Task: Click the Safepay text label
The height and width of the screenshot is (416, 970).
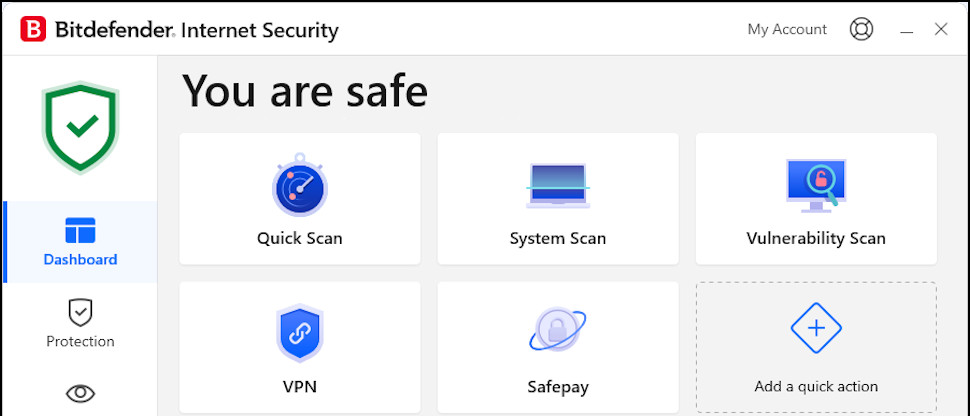Action: click(x=558, y=388)
